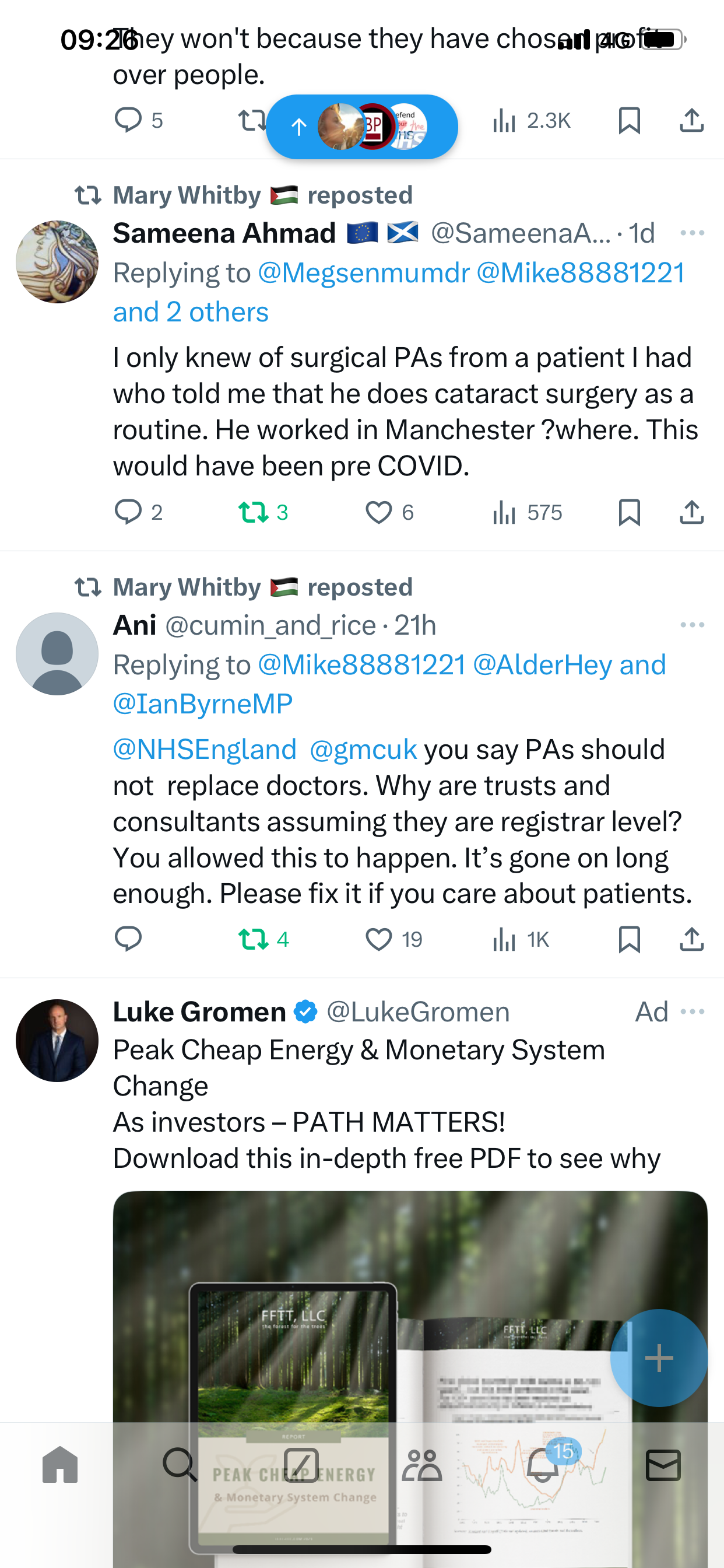Tap the new posts pill with avatars
724x1568 pixels.
(361, 127)
